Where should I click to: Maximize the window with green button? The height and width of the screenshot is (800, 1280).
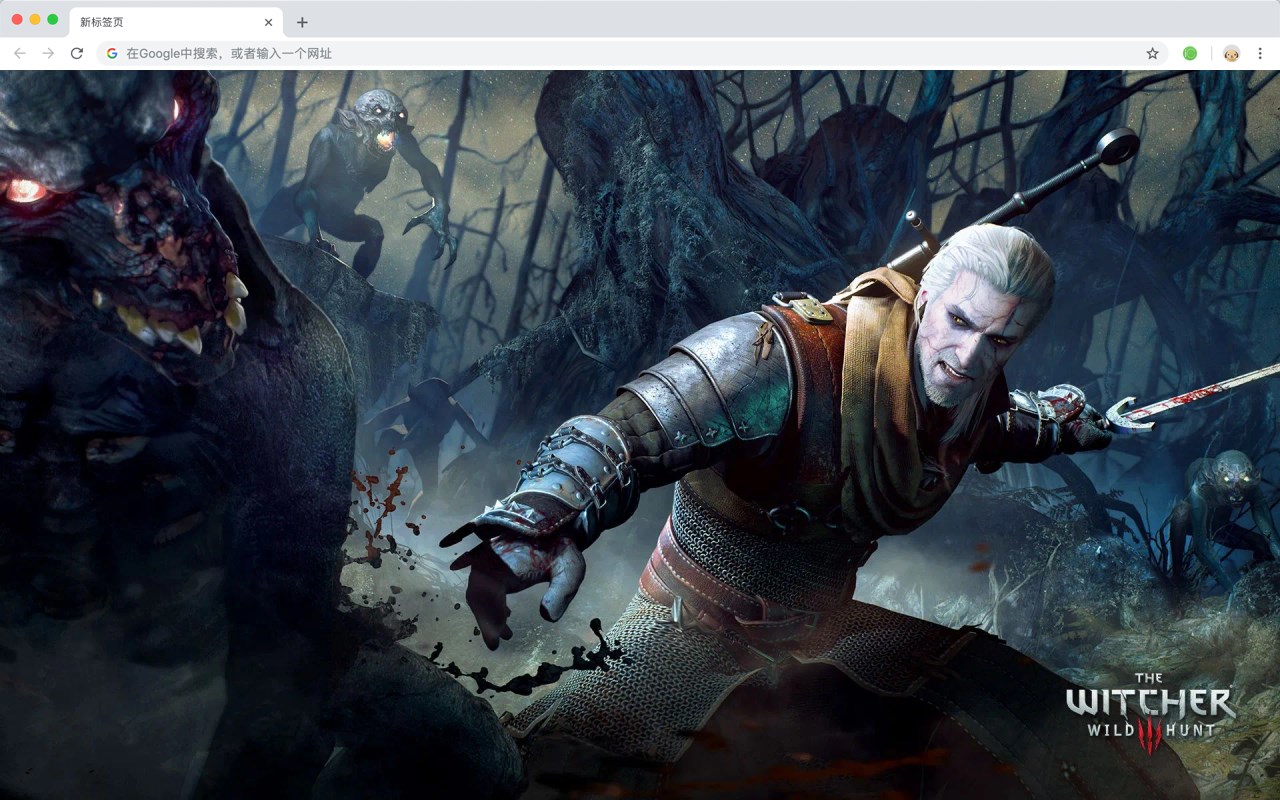tap(53, 19)
